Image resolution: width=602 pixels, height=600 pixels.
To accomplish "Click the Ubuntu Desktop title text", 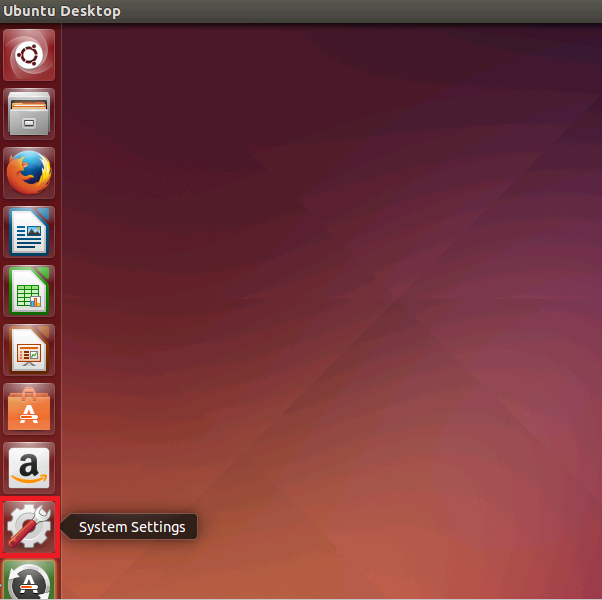I will [x=62, y=11].
